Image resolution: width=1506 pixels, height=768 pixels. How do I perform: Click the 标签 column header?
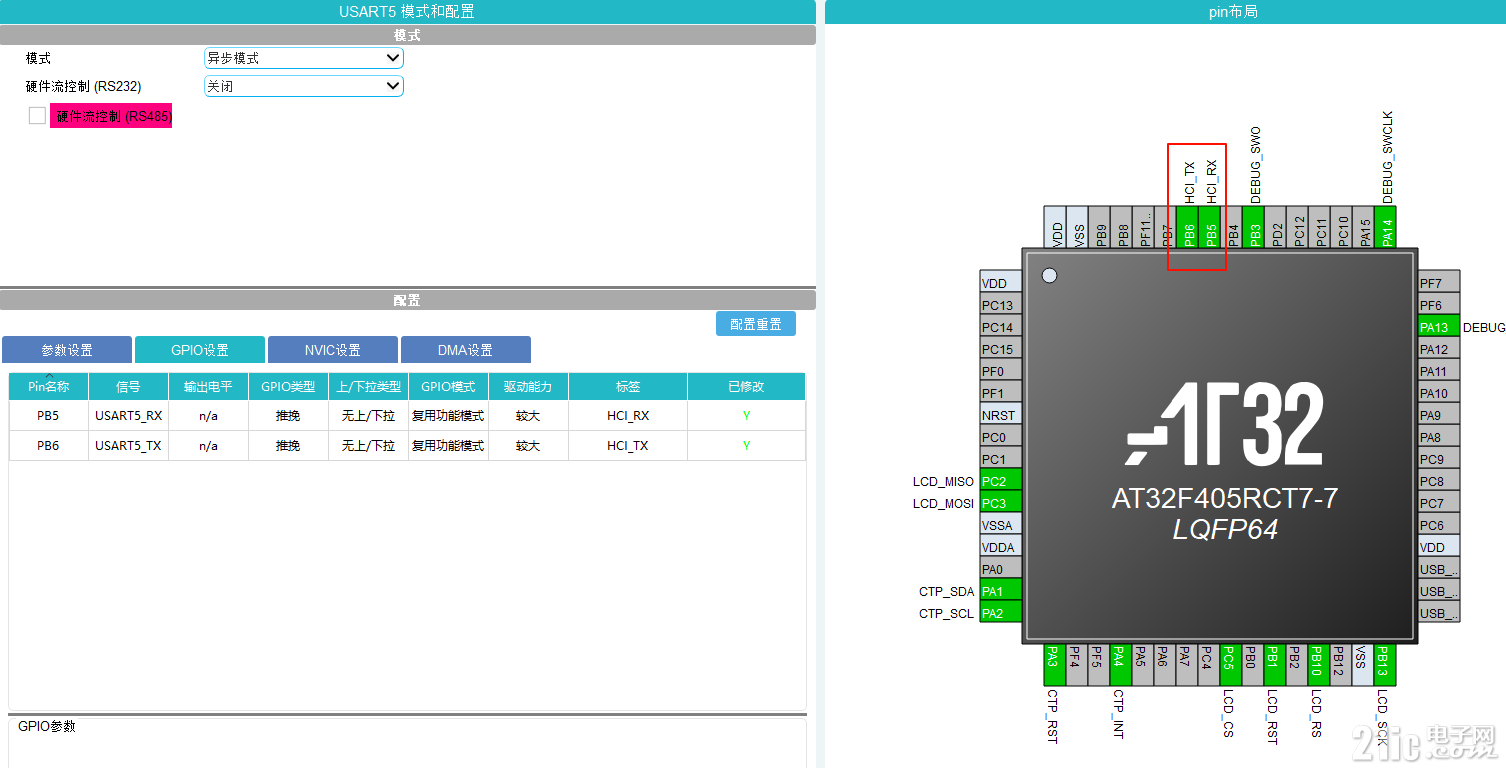point(628,386)
